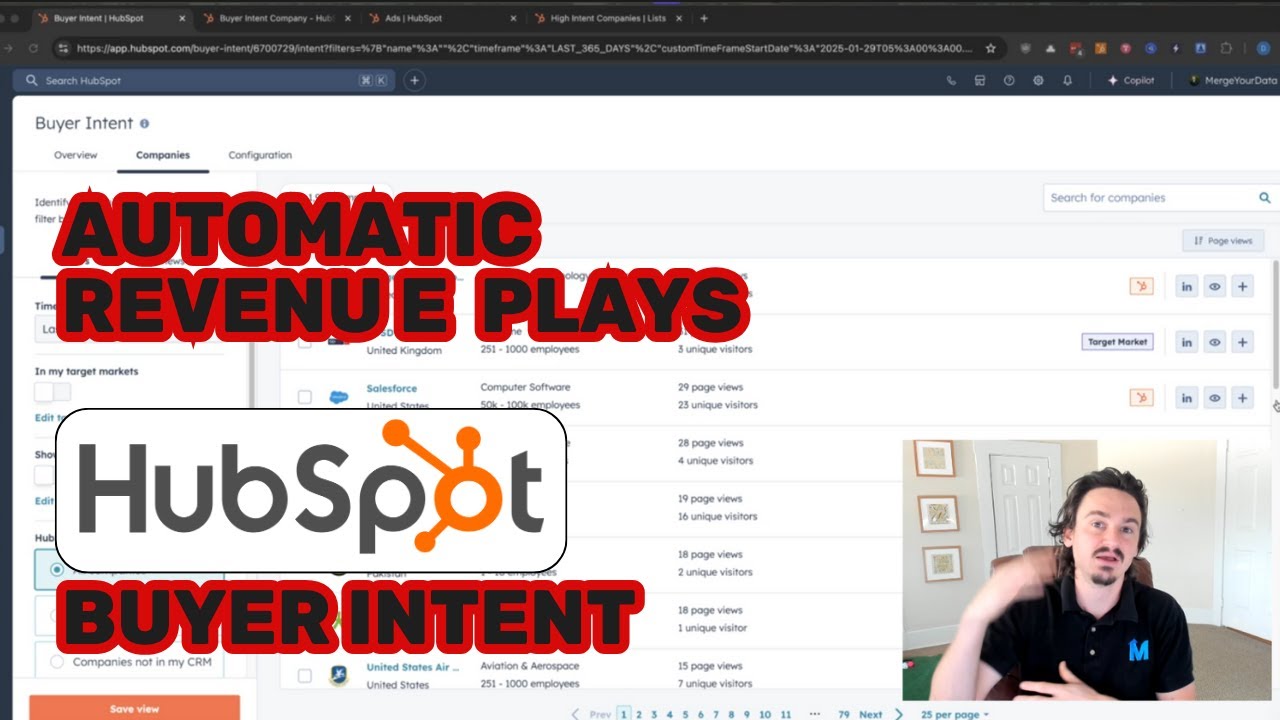Click the "Aviation & Aerospace" text
This screenshot has height=720, width=1280.
click(x=529, y=666)
